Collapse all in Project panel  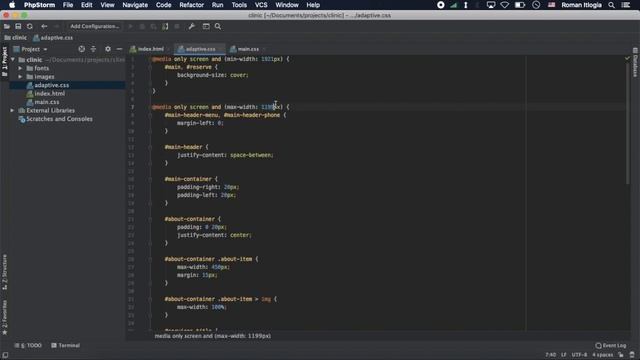[x=93, y=49]
